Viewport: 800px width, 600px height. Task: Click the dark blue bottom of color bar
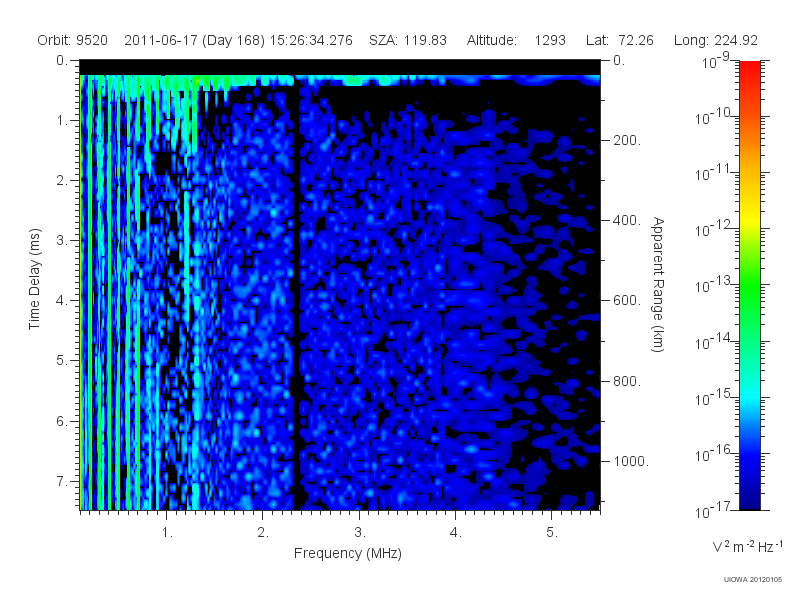tap(749, 495)
